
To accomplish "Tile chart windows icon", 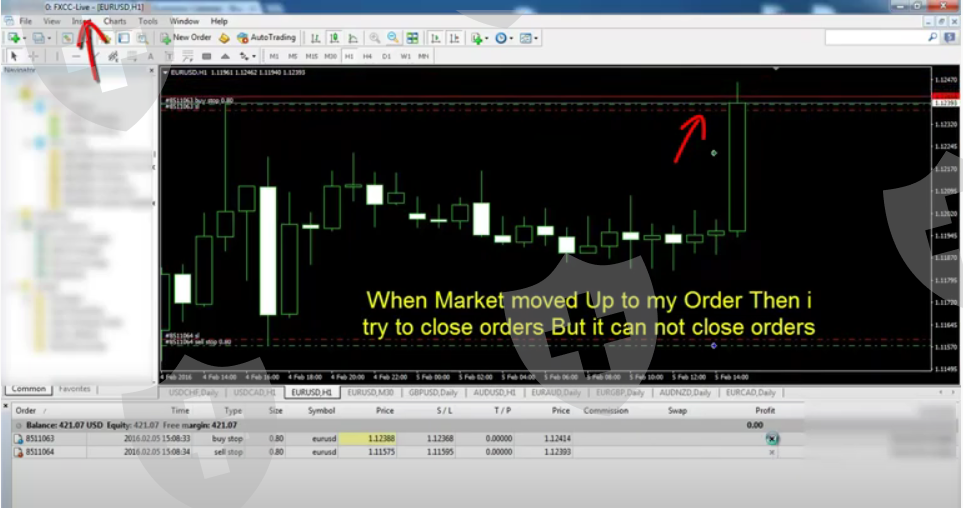I will (412, 38).
